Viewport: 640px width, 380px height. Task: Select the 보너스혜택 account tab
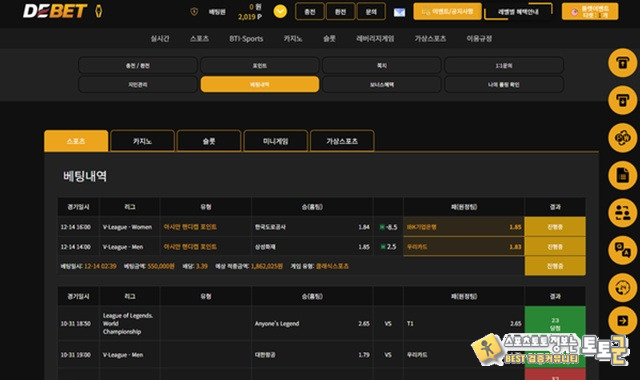[x=382, y=84]
